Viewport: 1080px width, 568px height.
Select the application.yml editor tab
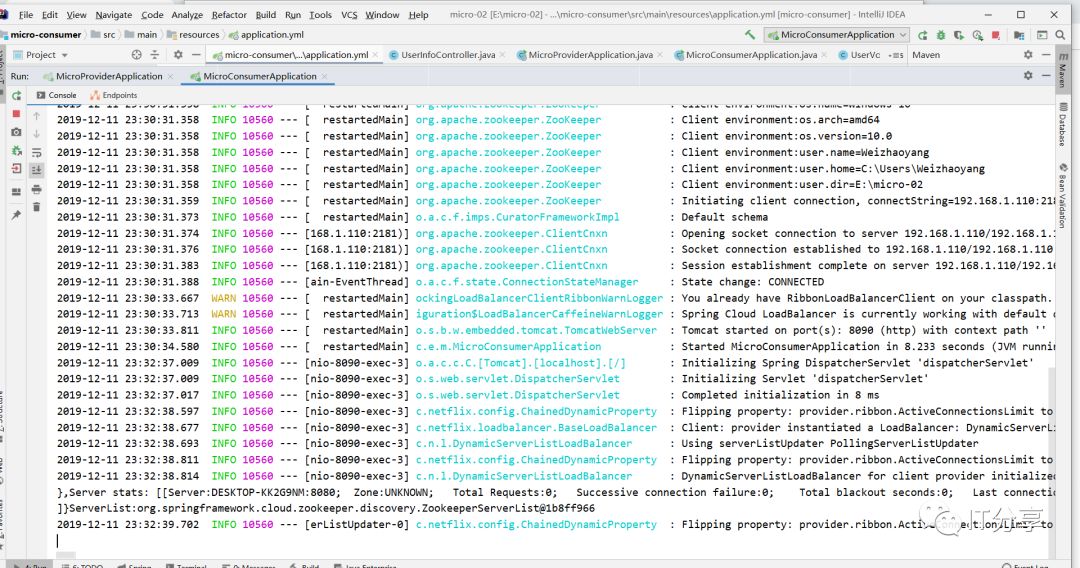coord(296,55)
